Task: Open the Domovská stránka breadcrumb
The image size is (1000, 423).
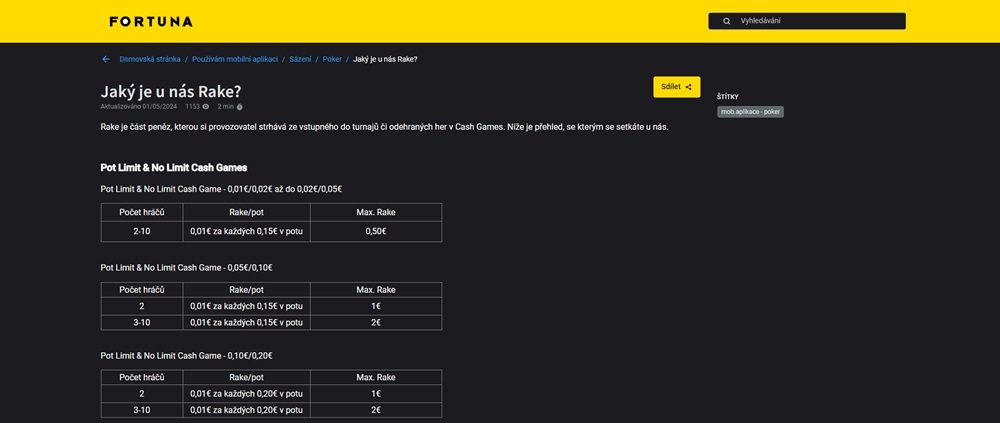Action: click(x=150, y=59)
